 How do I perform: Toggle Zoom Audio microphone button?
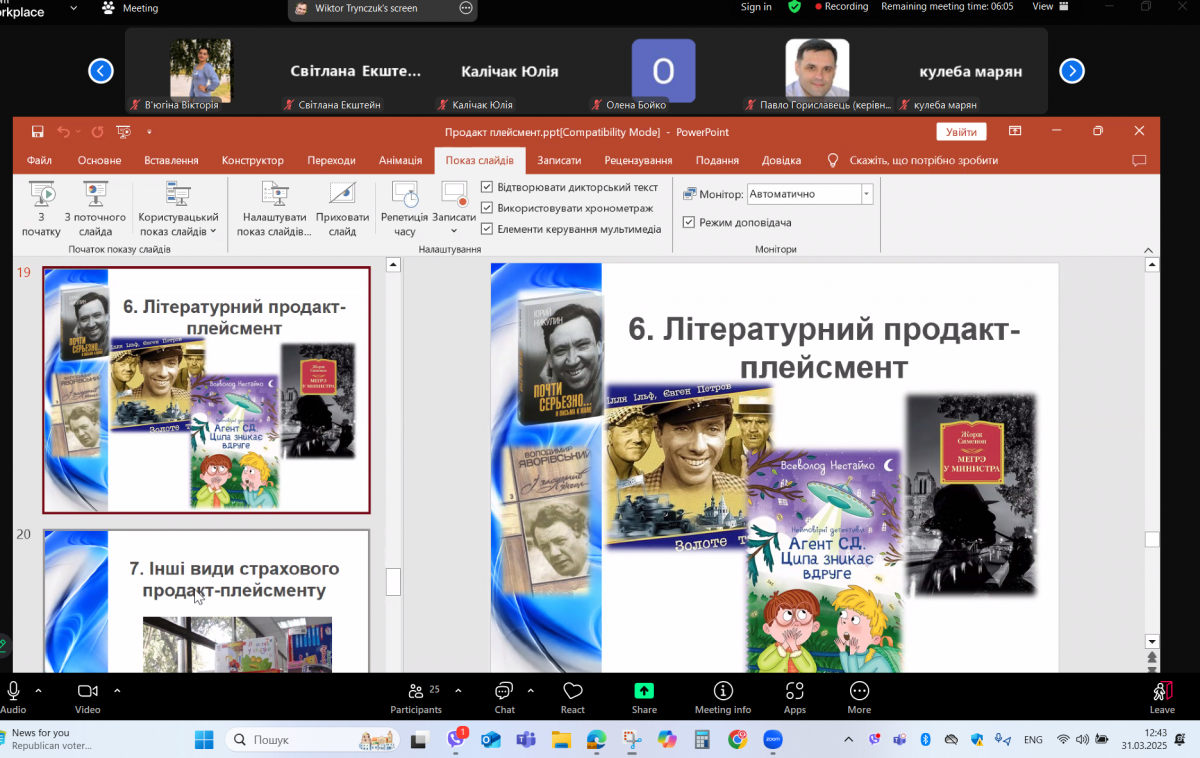tap(13, 696)
